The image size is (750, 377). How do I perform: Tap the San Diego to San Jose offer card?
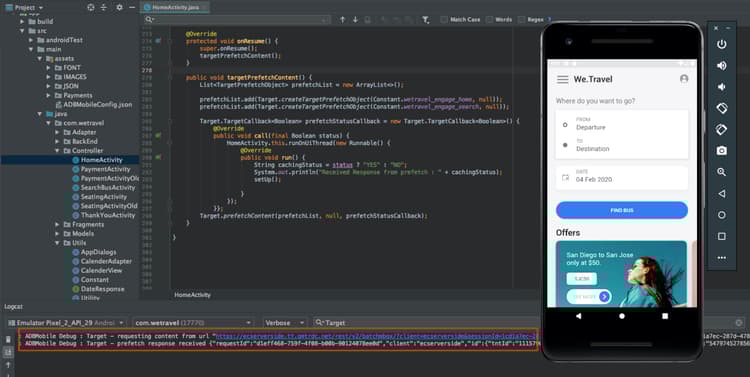(x=621, y=274)
